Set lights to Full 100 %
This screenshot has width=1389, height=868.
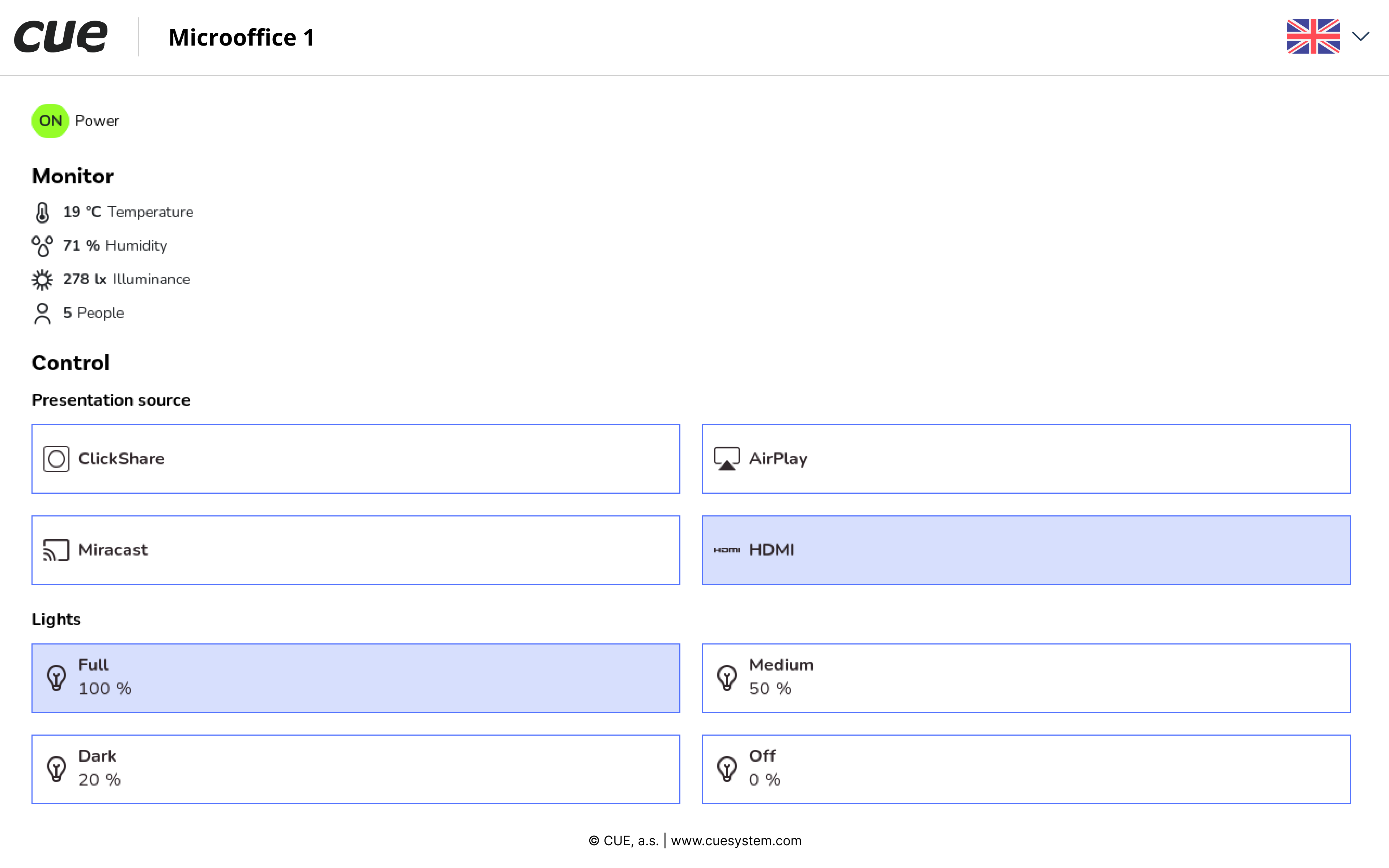[355, 678]
